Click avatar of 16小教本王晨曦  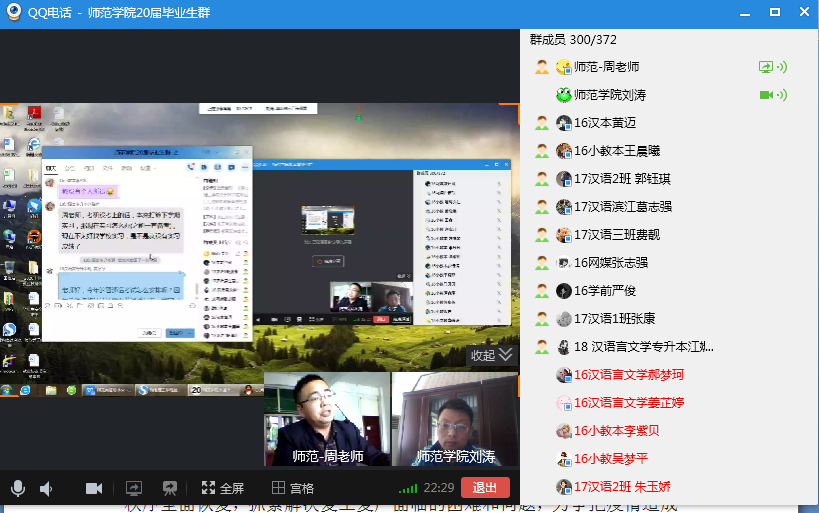coord(564,151)
